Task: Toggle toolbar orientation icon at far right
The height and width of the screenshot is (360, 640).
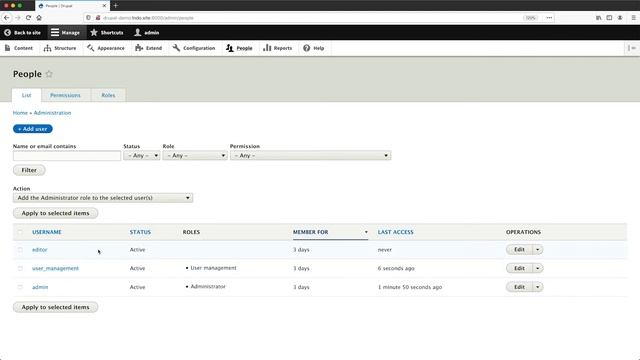Action: (x=631, y=48)
